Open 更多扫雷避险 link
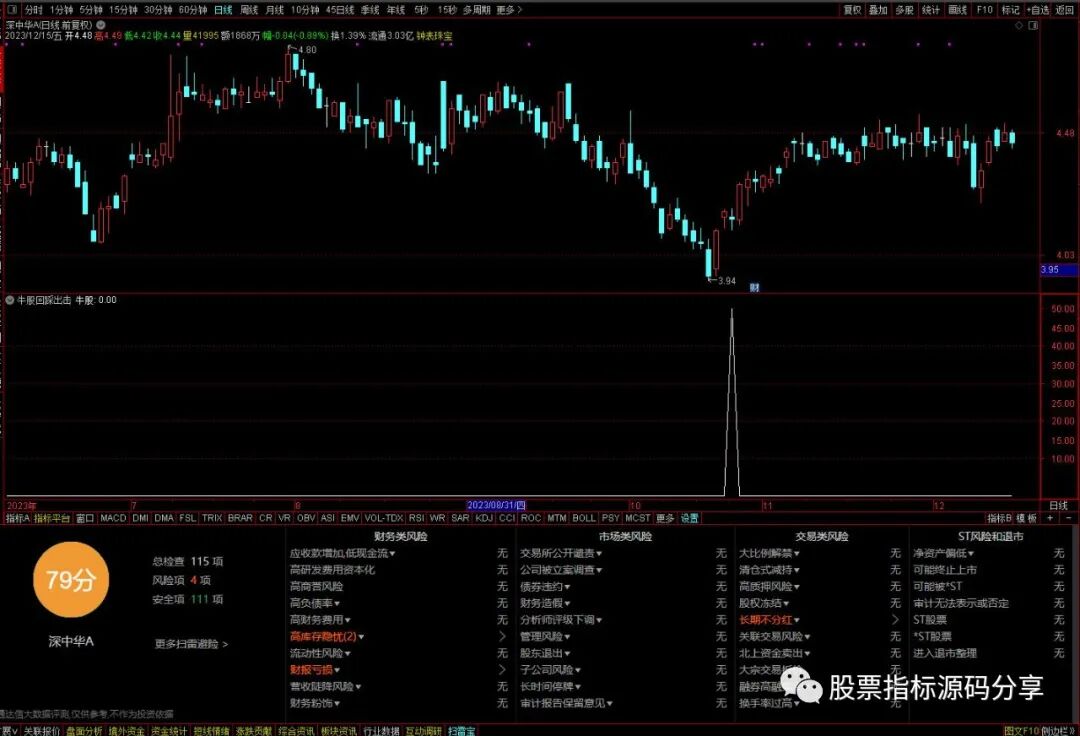The image size is (1080, 736). coord(191,644)
